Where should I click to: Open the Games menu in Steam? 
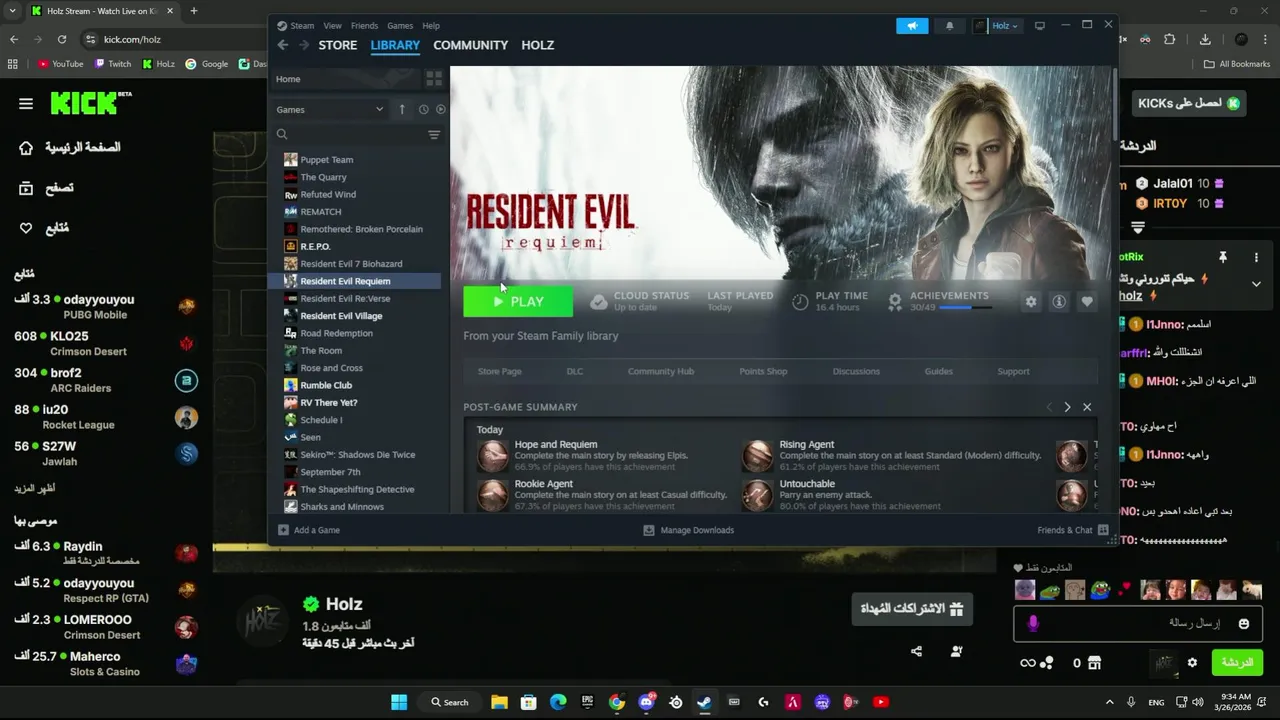tap(400, 26)
